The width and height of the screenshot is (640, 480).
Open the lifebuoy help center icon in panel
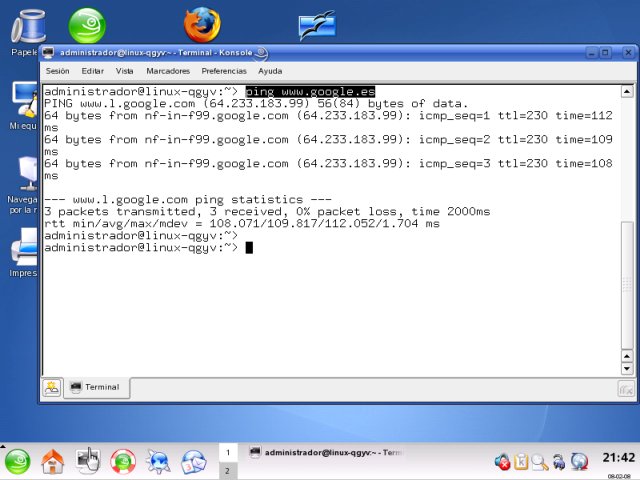[x=123, y=462]
